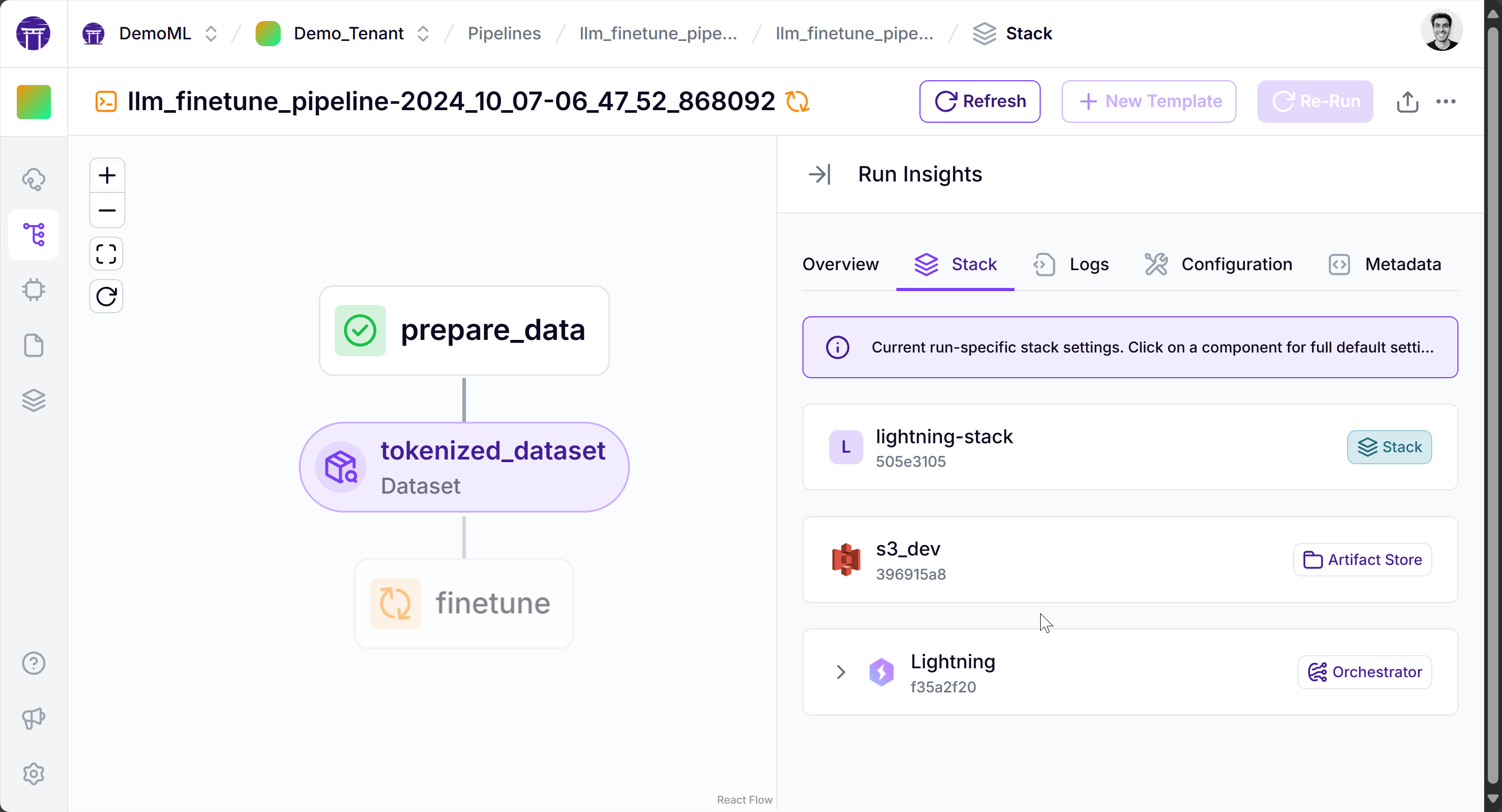Click the share/export icon
The width and height of the screenshot is (1502, 812).
coord(1407,101)
